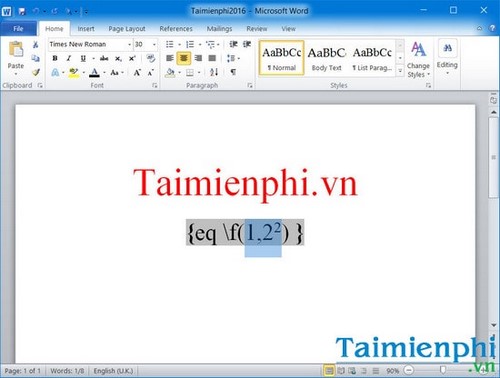
Task: Toggle Strikethrough formatting
Action: click(104, 58)
